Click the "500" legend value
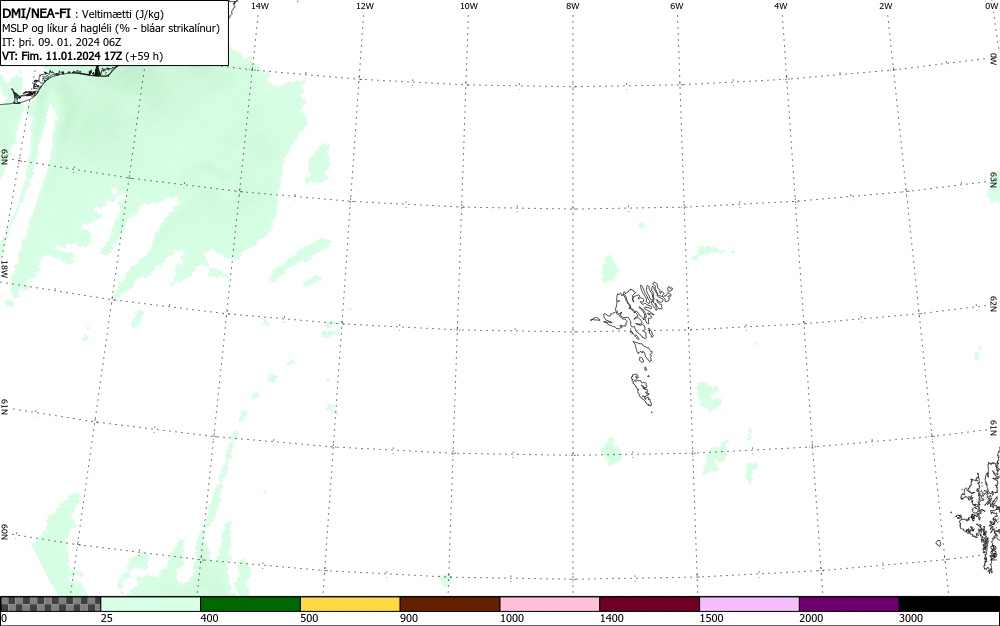Image resolution: width=1000 pixels, height=626 pixels. (309, 618)
